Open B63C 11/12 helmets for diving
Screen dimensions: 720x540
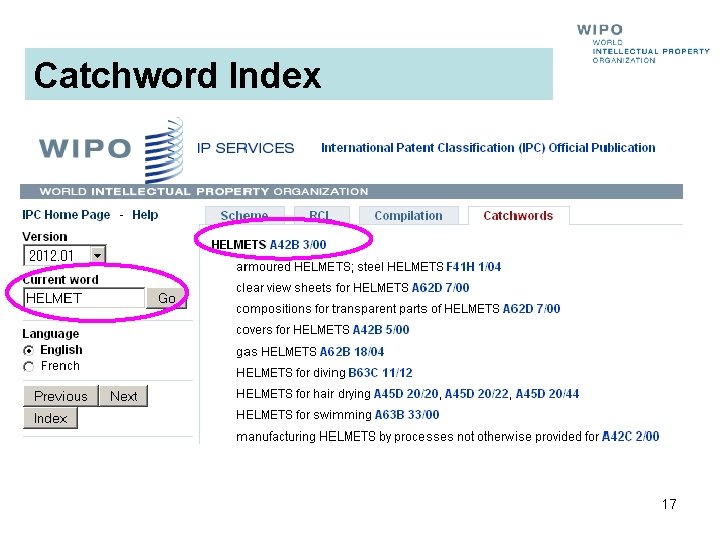pos(380,372)
